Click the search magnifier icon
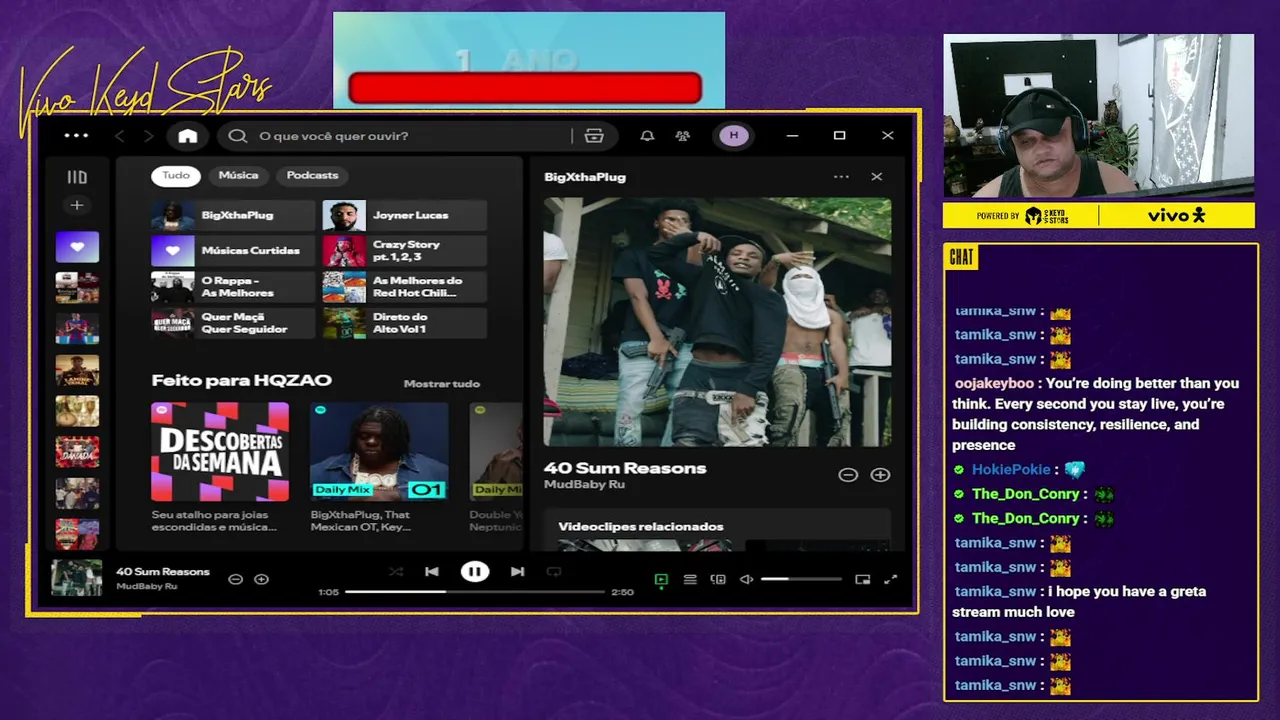The width and height of the screenshot is (1280, 720). tap(237, 136)
